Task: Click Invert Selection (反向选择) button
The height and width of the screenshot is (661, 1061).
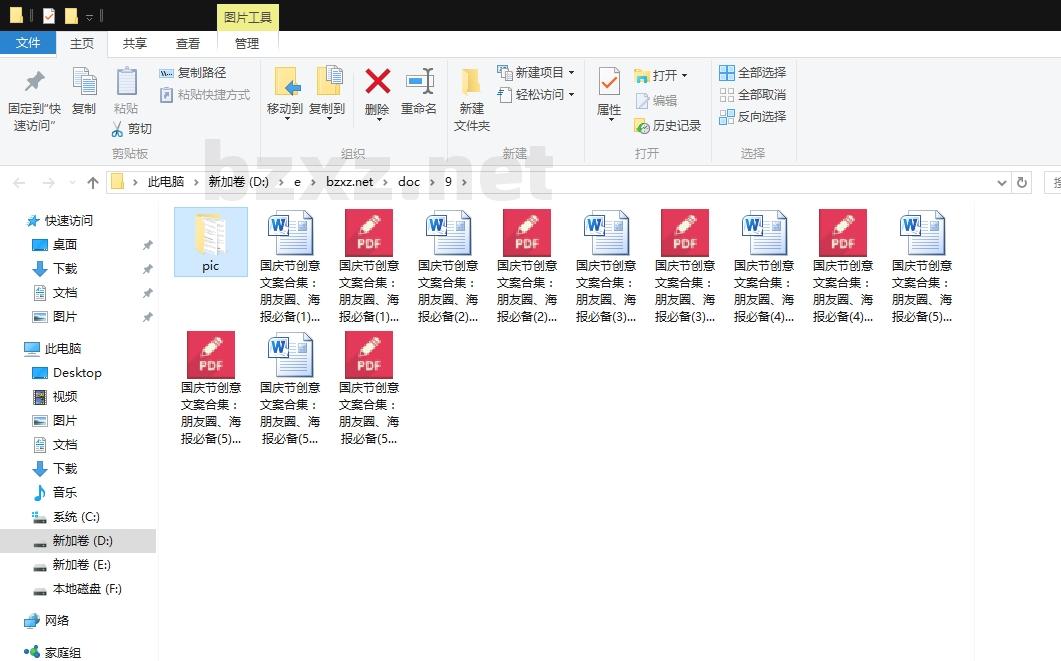Action: point(752,117)
